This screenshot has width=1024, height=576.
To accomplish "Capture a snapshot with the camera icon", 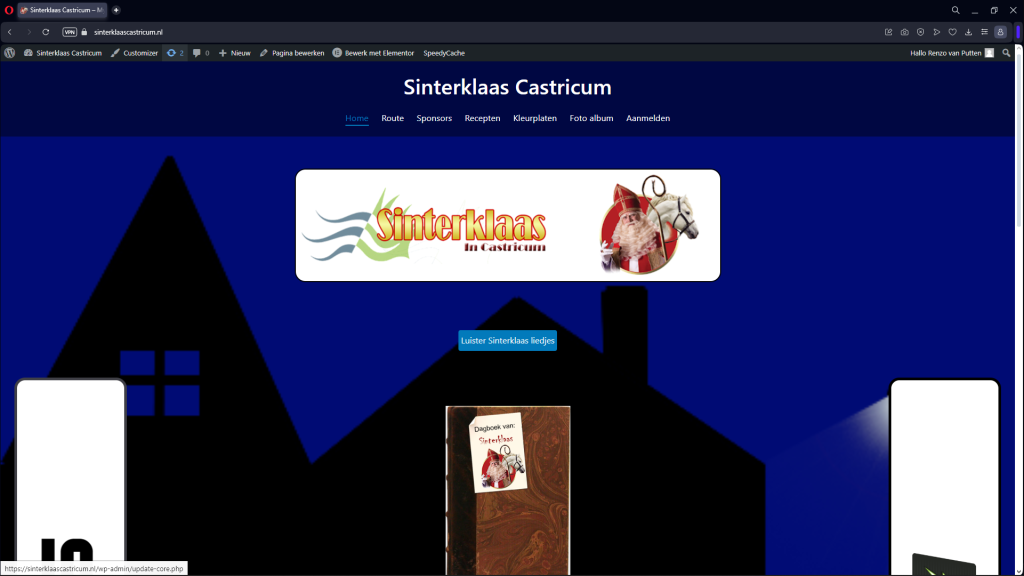I will (905, 31).
